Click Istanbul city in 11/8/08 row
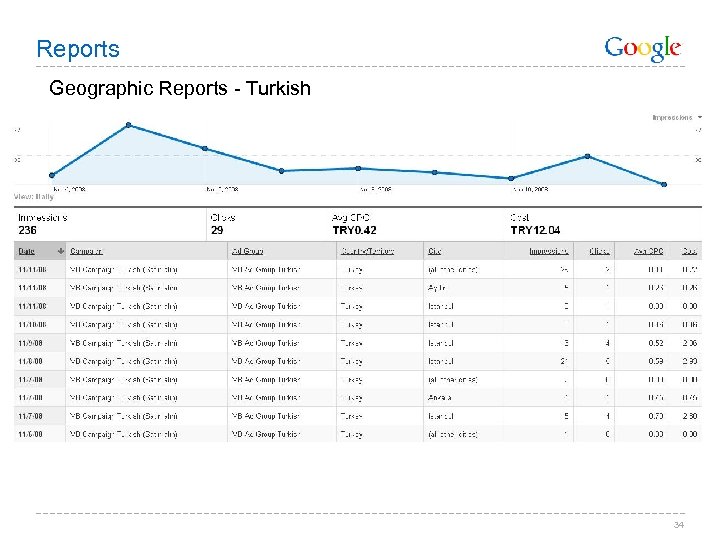The image size is (720, 540). pos(441,361)
